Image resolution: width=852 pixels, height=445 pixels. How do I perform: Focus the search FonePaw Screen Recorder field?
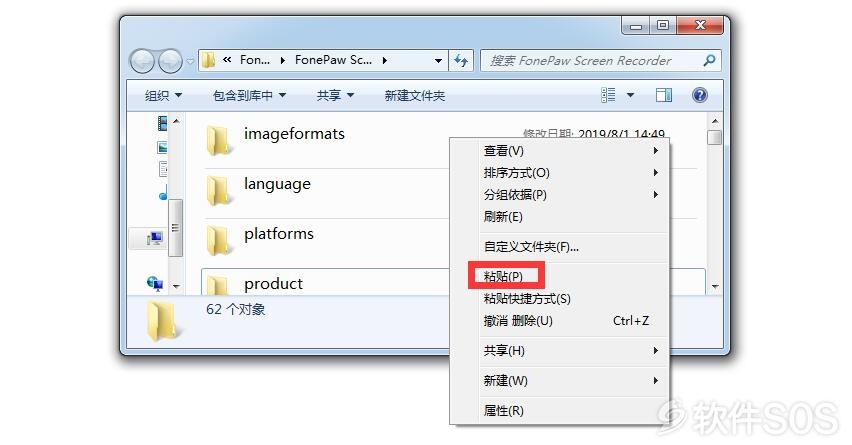coord(600,61)
